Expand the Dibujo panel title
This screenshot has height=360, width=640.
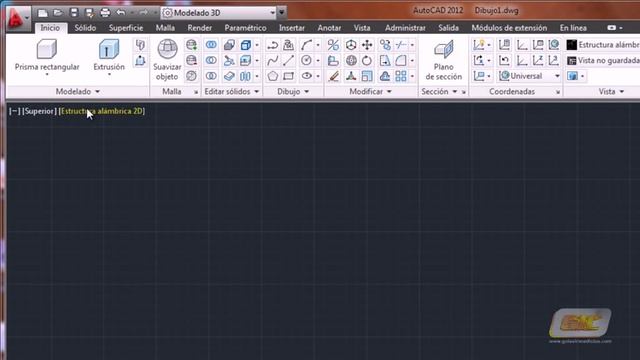coord(293,91)
